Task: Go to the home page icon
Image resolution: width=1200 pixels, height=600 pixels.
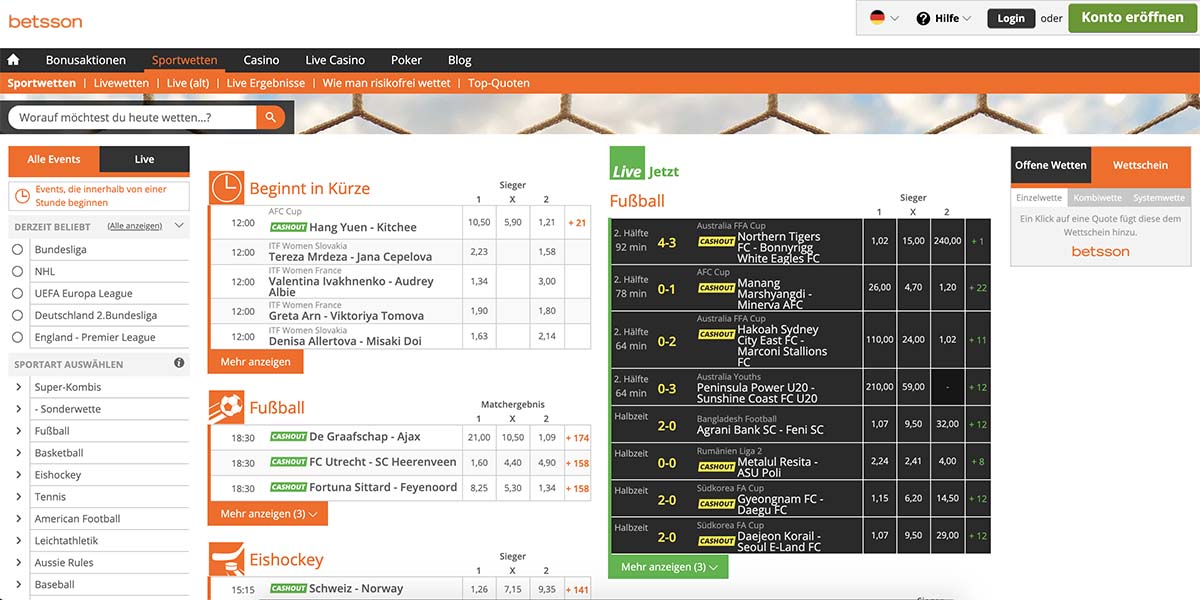Action: click(13, 60)
